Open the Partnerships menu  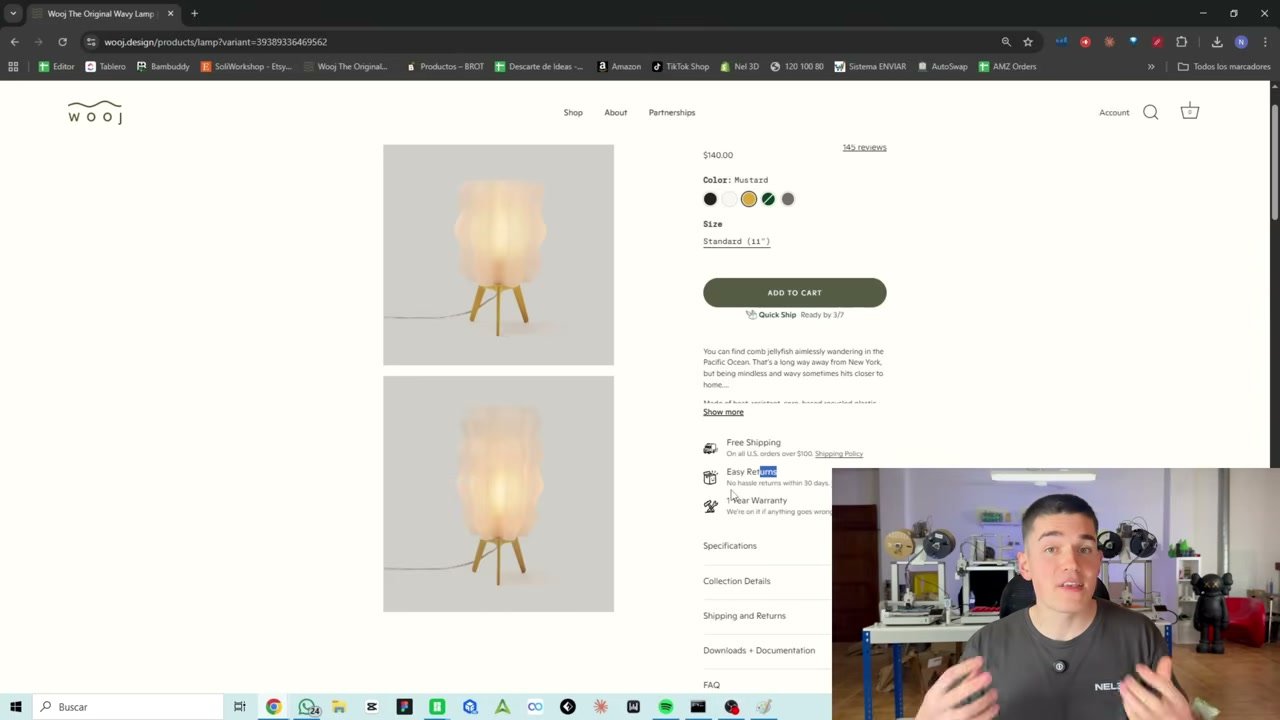pyautogui.click(x=672, y=113)
